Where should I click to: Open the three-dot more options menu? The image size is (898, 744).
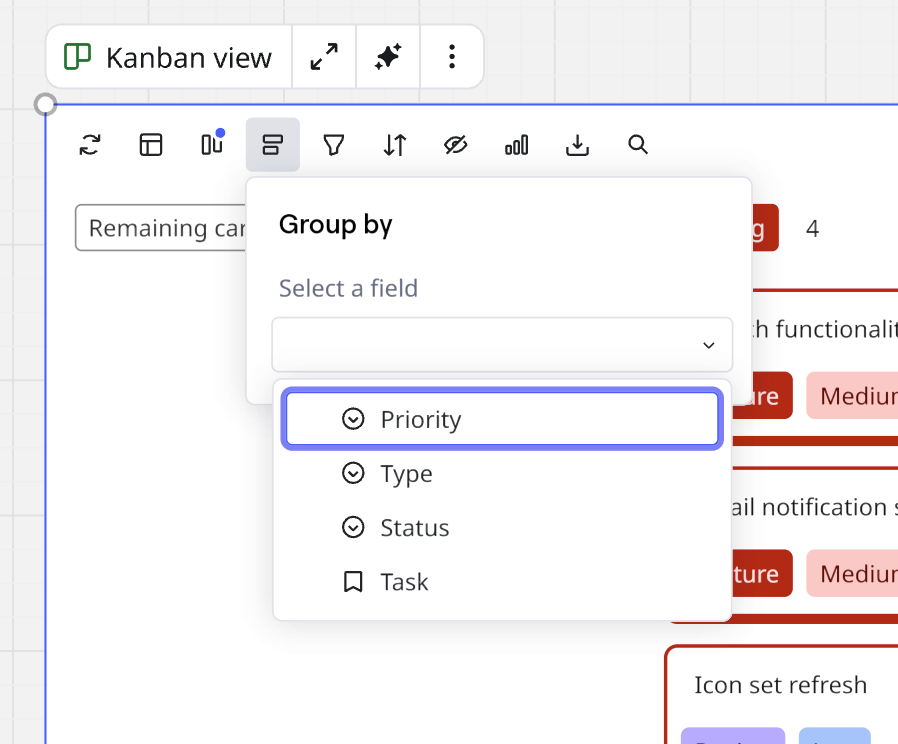tap(452, 57)
